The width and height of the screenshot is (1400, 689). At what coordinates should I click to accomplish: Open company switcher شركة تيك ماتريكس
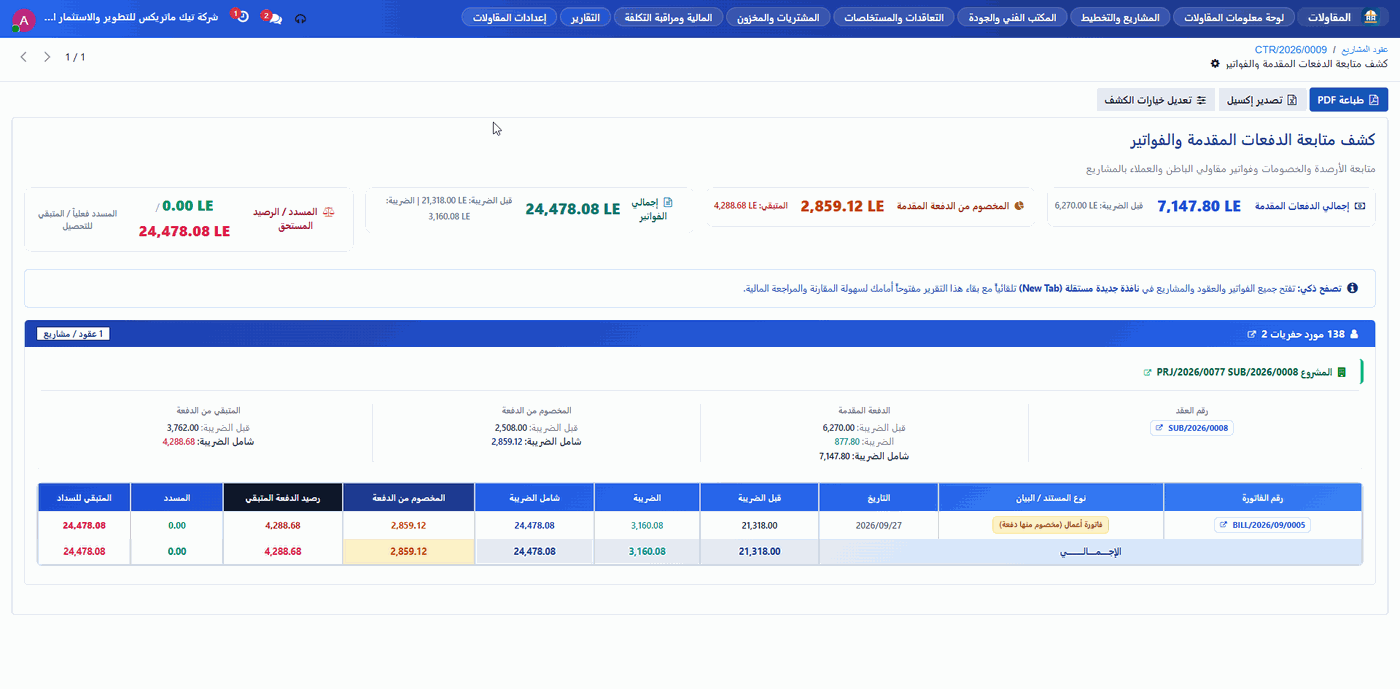pos(132,18)
